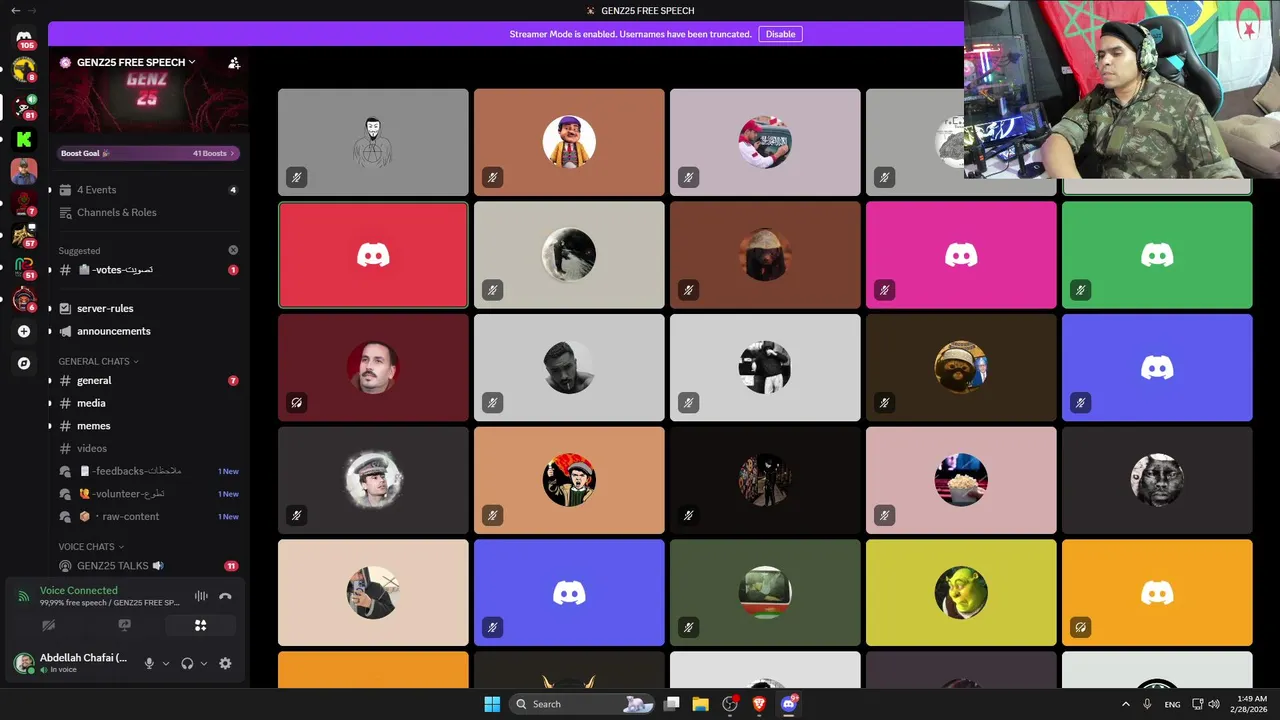
Task: Select the officer-cap avatar participant tile
Action: pyautogui.click(x=373, y=480)
